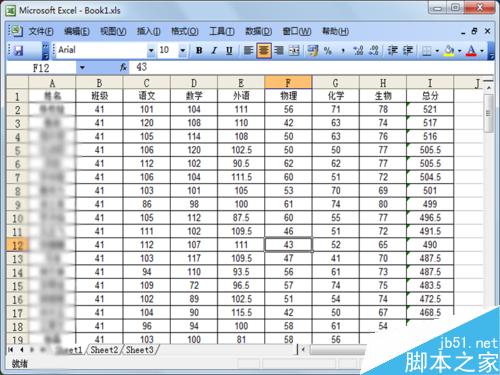Open the 格式(O) menu
The height and width of the screenshot is (375, 500).
tap(185, 32)
